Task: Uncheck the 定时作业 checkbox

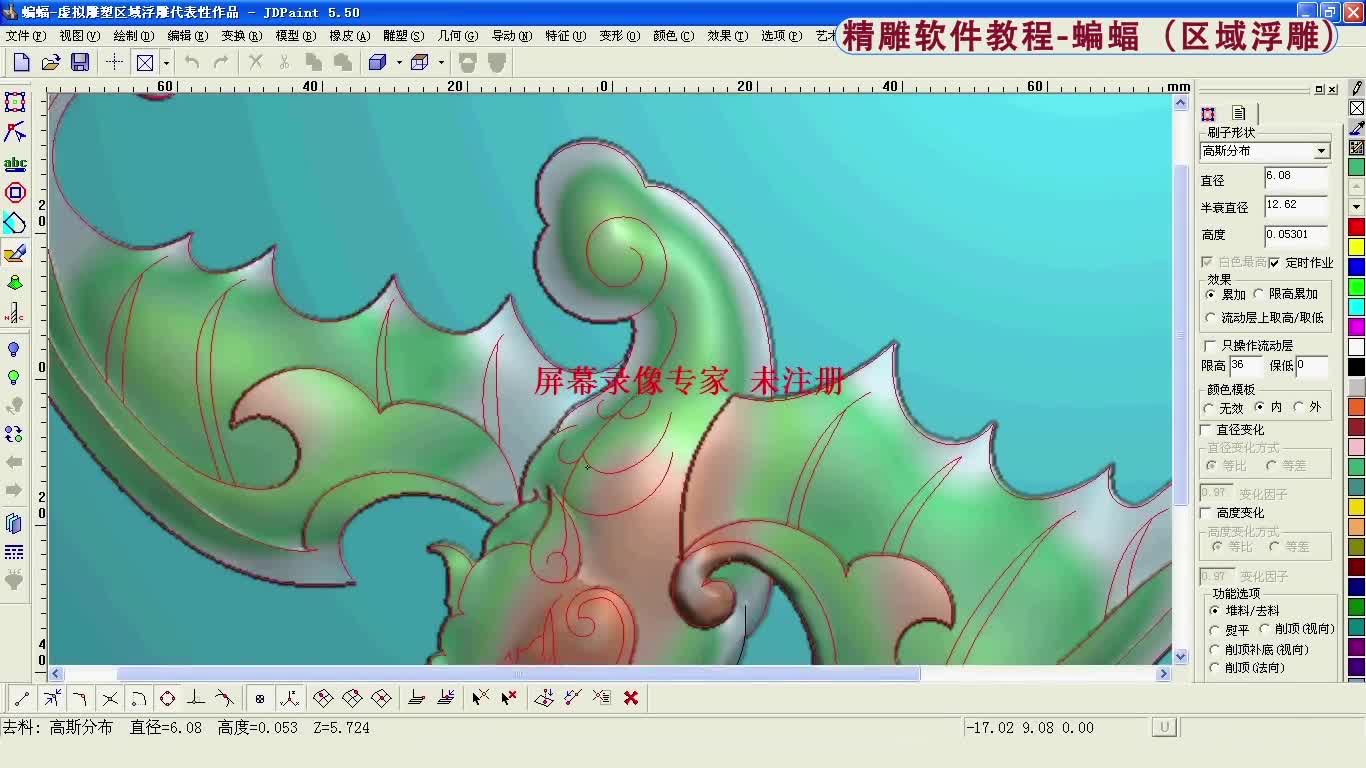Action: (x=1276, y=262)
